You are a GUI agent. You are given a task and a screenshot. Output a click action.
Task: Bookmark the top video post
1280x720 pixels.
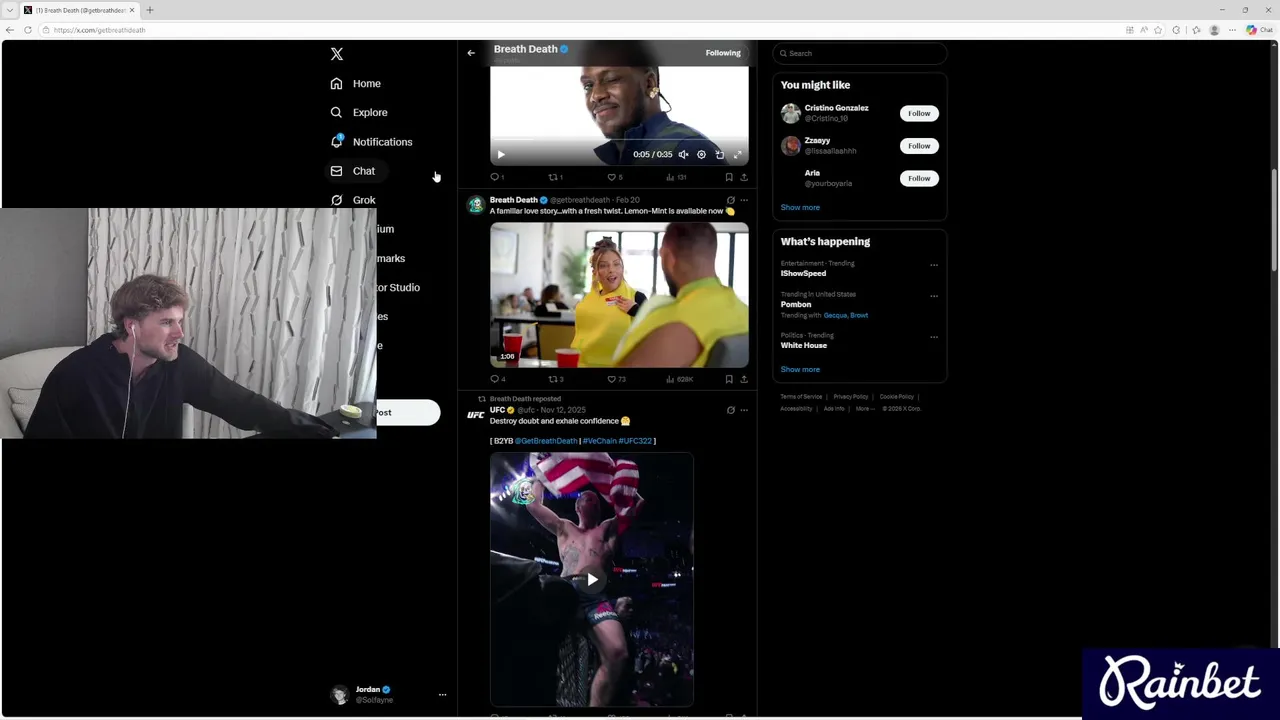click(729, 177)
